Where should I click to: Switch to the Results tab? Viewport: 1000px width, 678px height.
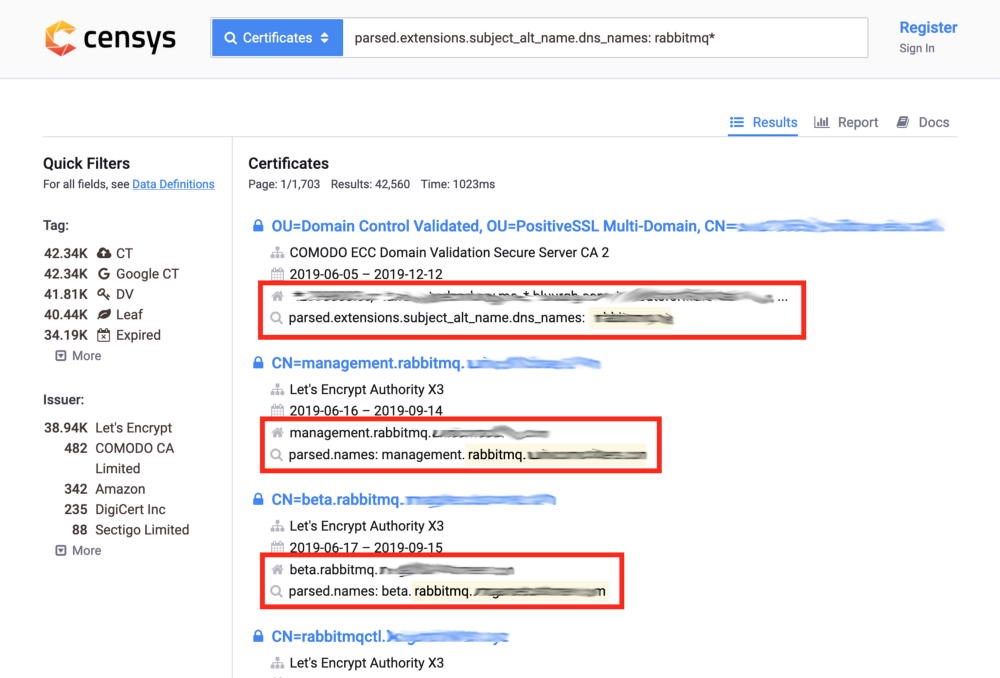click(763, 122)
